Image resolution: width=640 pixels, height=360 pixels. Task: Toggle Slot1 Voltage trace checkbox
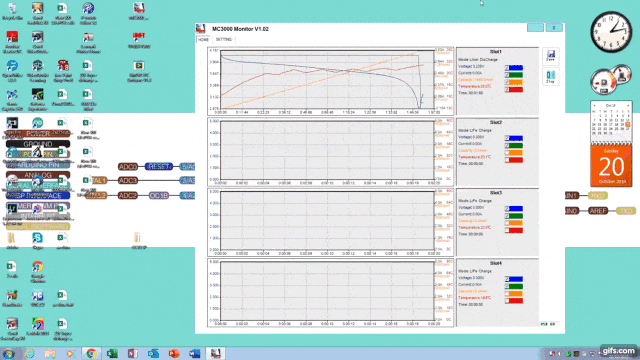(x=507, y=68)
